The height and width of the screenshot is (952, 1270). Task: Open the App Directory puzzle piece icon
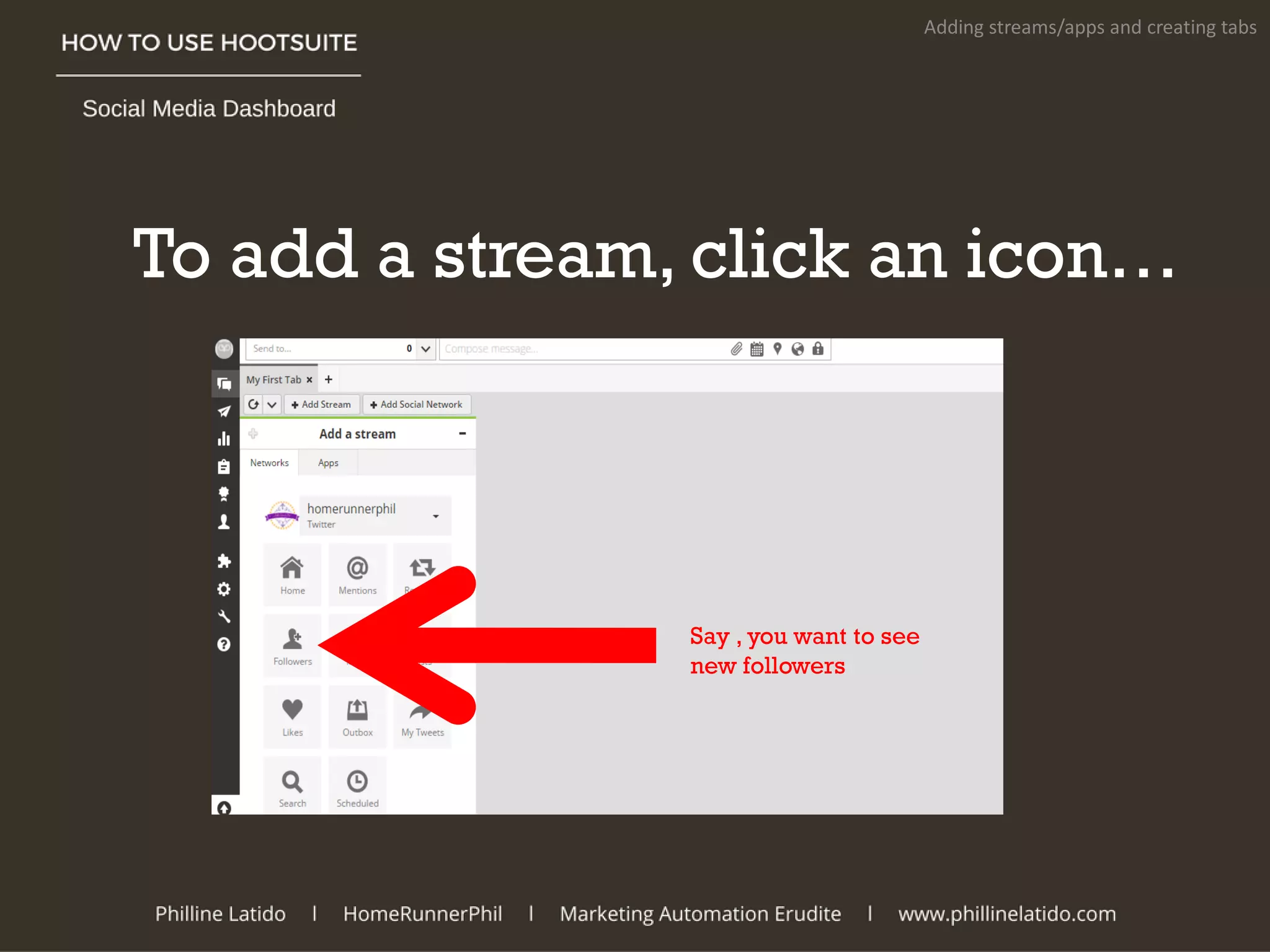(224, 561)
